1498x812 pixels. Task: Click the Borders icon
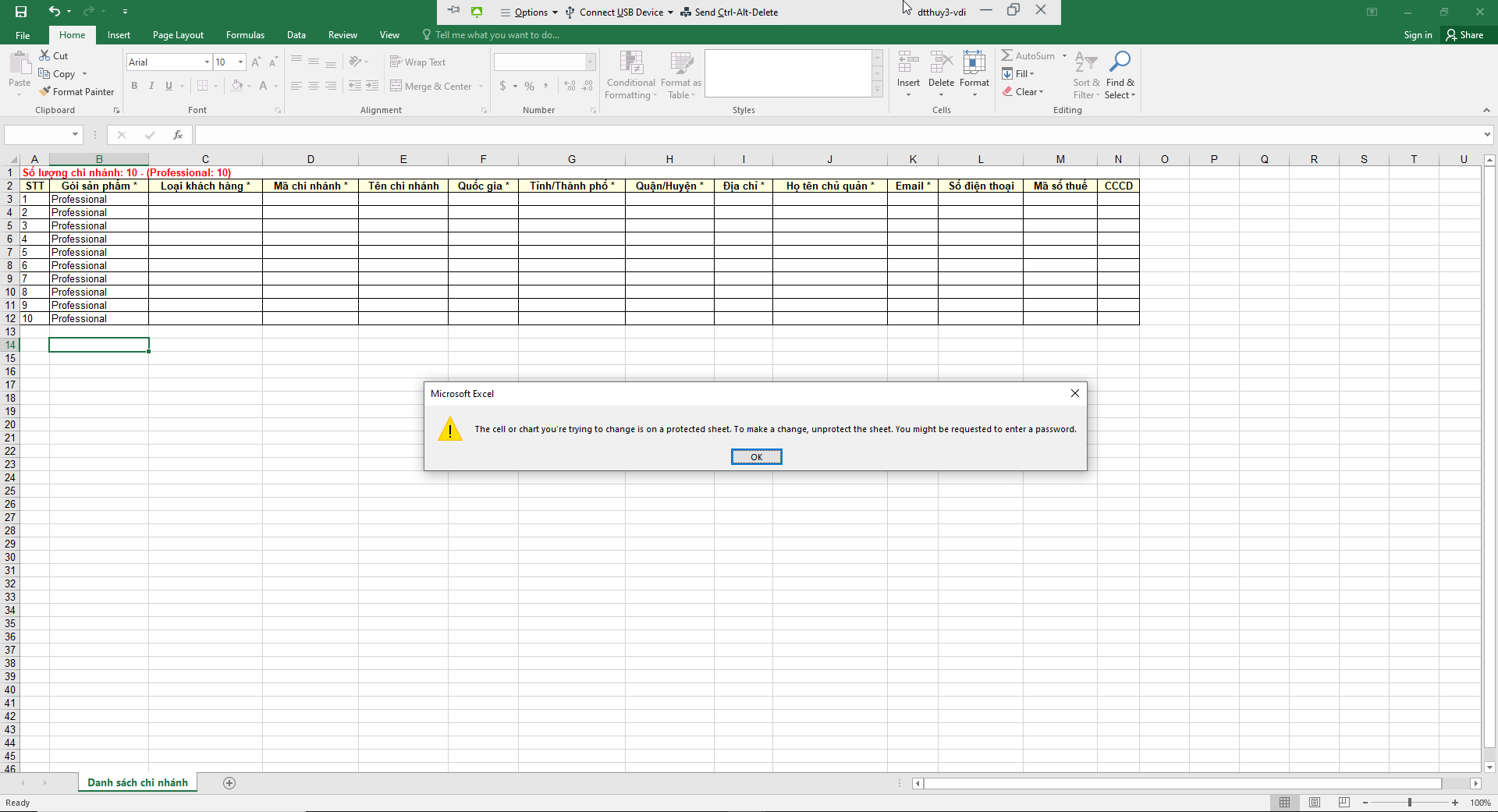coord(203,86)
